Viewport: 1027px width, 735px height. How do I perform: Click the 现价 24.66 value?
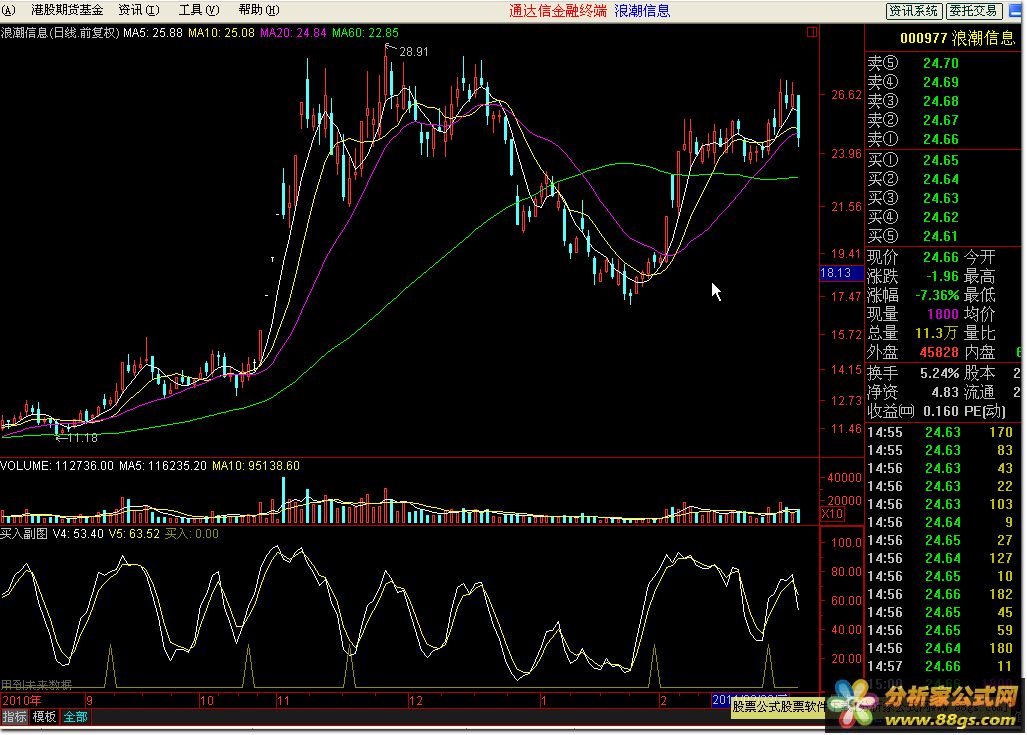click(941, 257)
